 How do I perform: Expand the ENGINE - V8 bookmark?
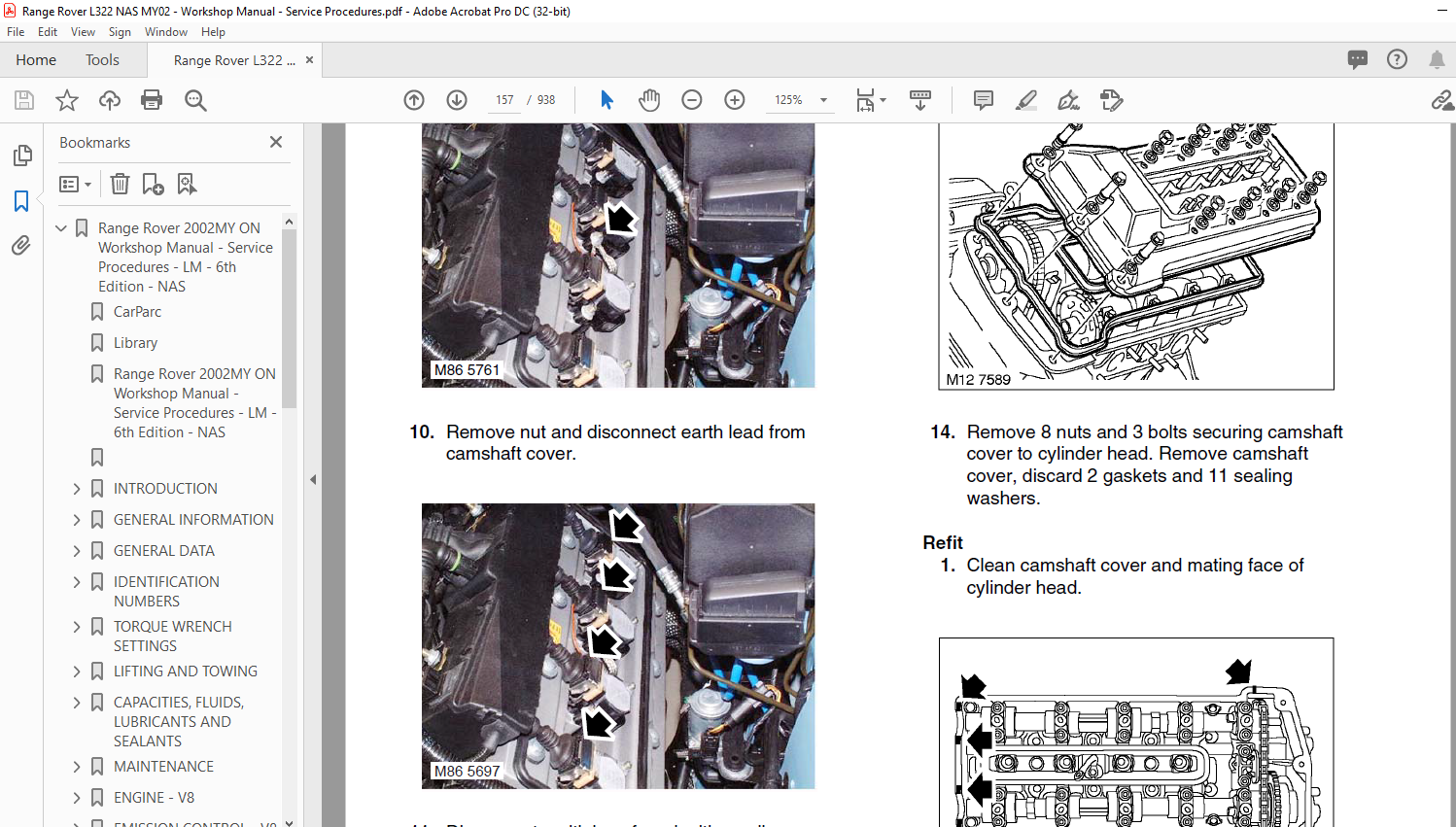77,798
